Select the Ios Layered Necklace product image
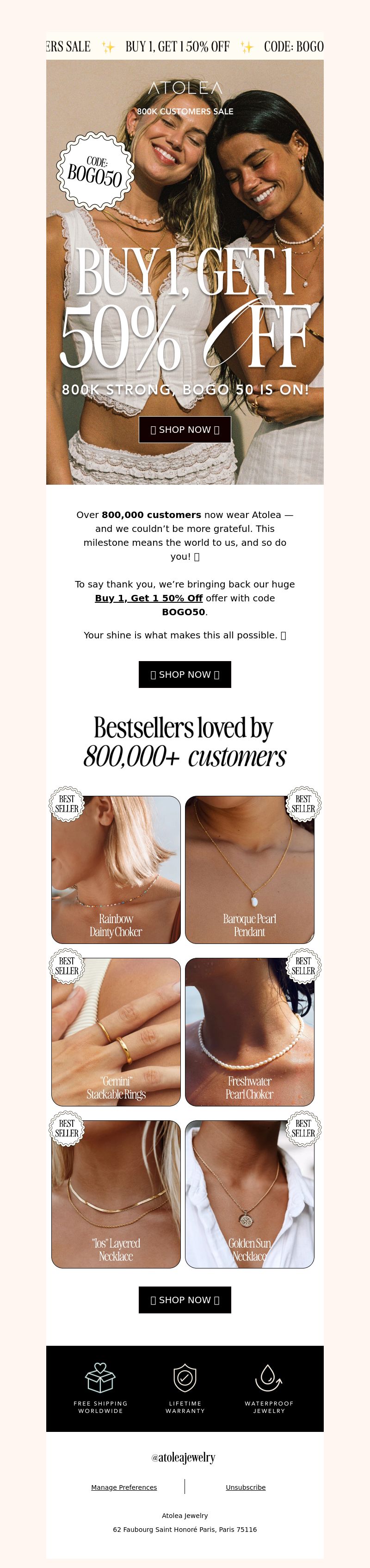The image size is (370, 1568). (x=116, y=1194)
